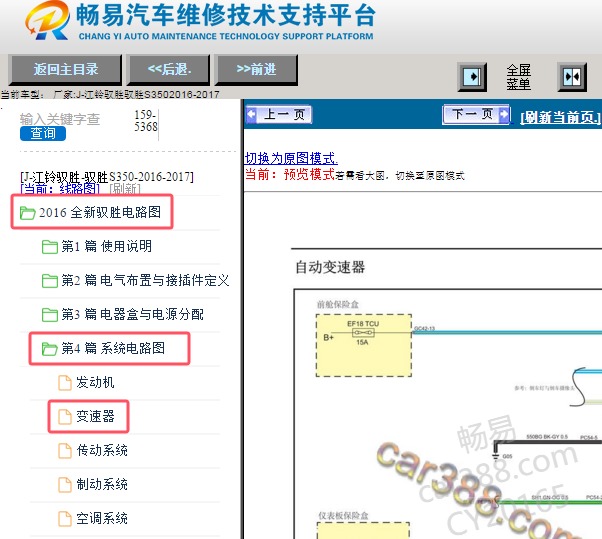The image size is (602, 539).
Task: Collapse the 2016 全新驭胜电路图 folder
Action: pos(100,212)
